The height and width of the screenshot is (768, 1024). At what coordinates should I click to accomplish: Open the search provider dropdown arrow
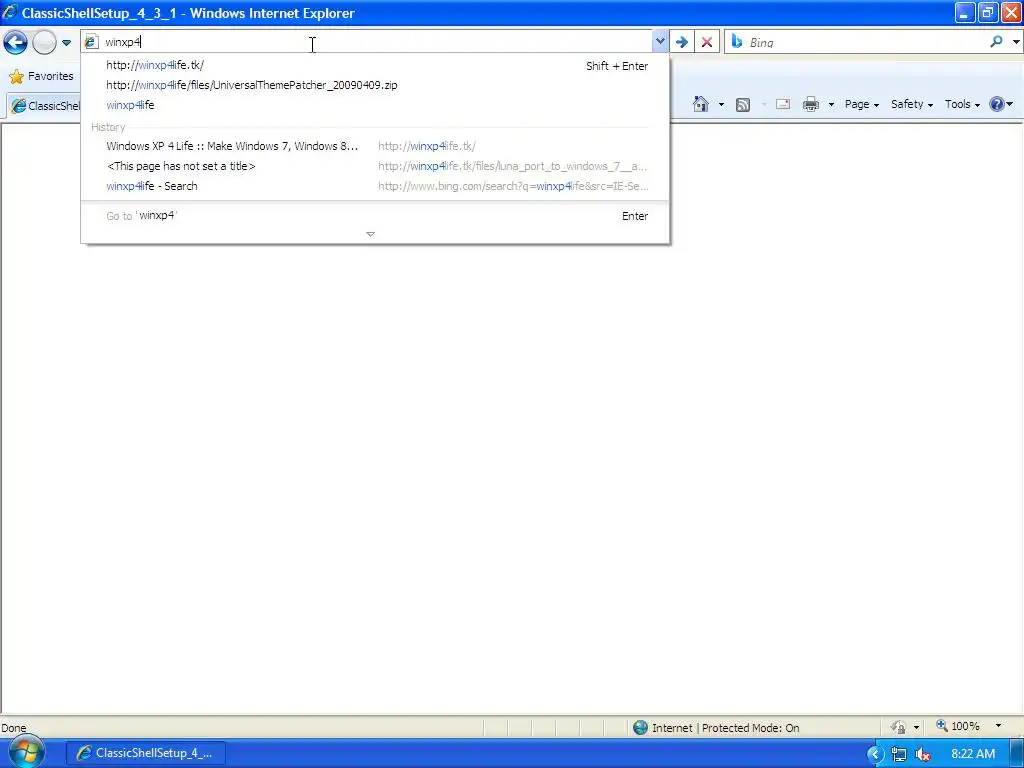tap(1016, 42)
